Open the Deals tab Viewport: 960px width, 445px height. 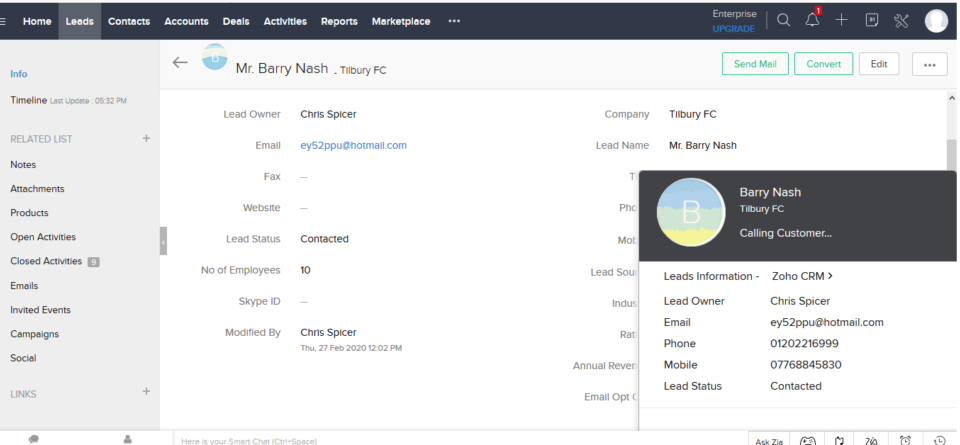pos(236,21)
